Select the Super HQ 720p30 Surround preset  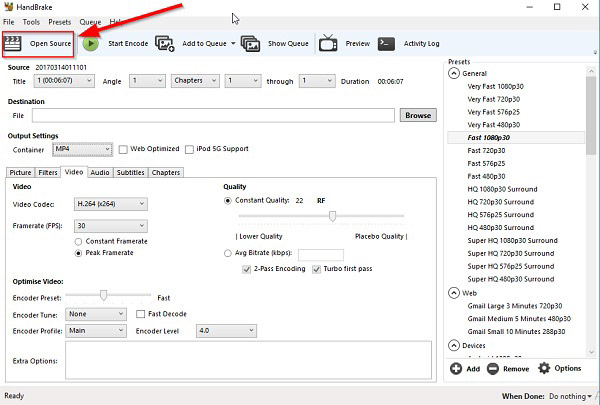(x=511, y=253)
